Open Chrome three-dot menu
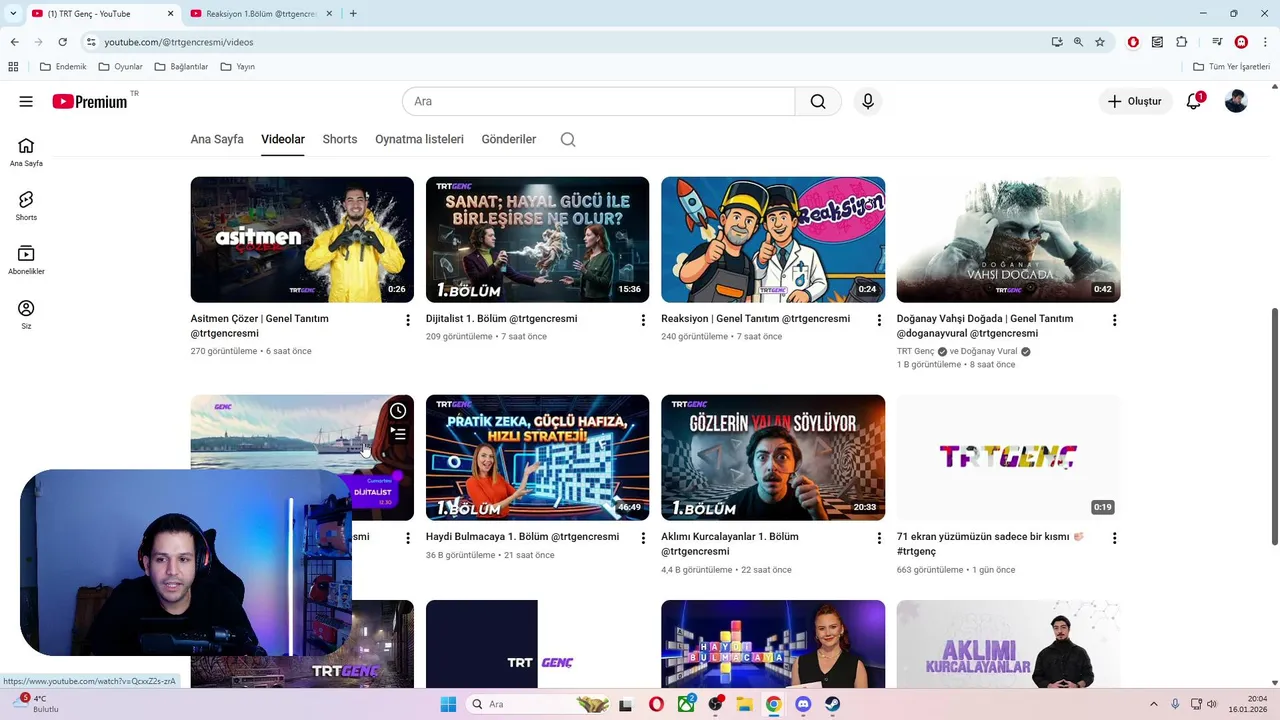This screenshot has height=720, width=1280. (1264, 42)
